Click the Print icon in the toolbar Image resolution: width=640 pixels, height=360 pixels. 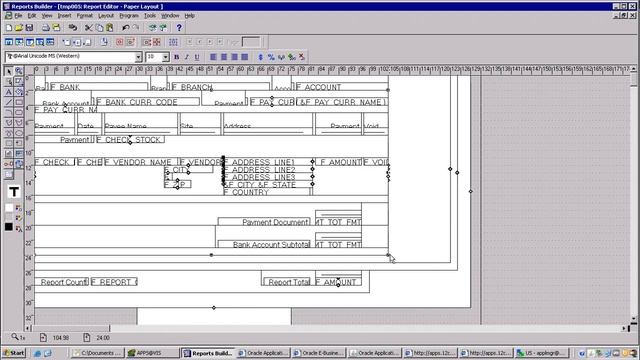(46, 28)
